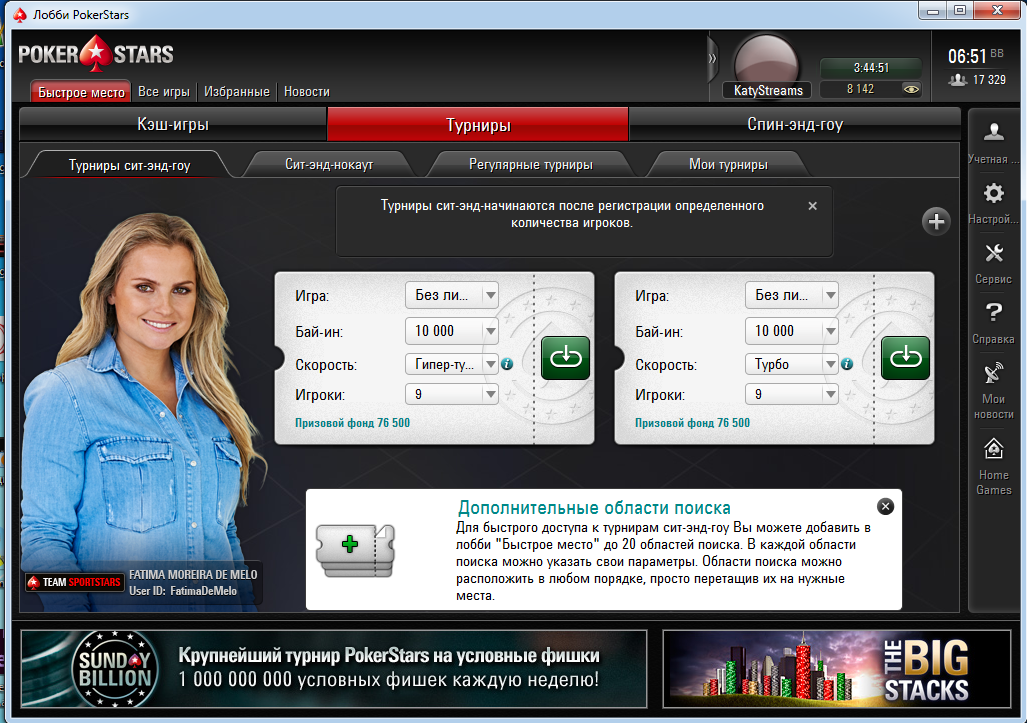This screenshot has height=723, width=1027.
Task: Open Бай-ин dropdown in right card
Action: coord(792,331)
